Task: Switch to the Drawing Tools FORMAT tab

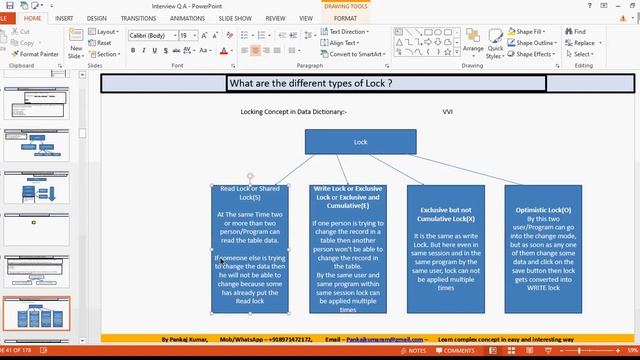Action: 345,18
